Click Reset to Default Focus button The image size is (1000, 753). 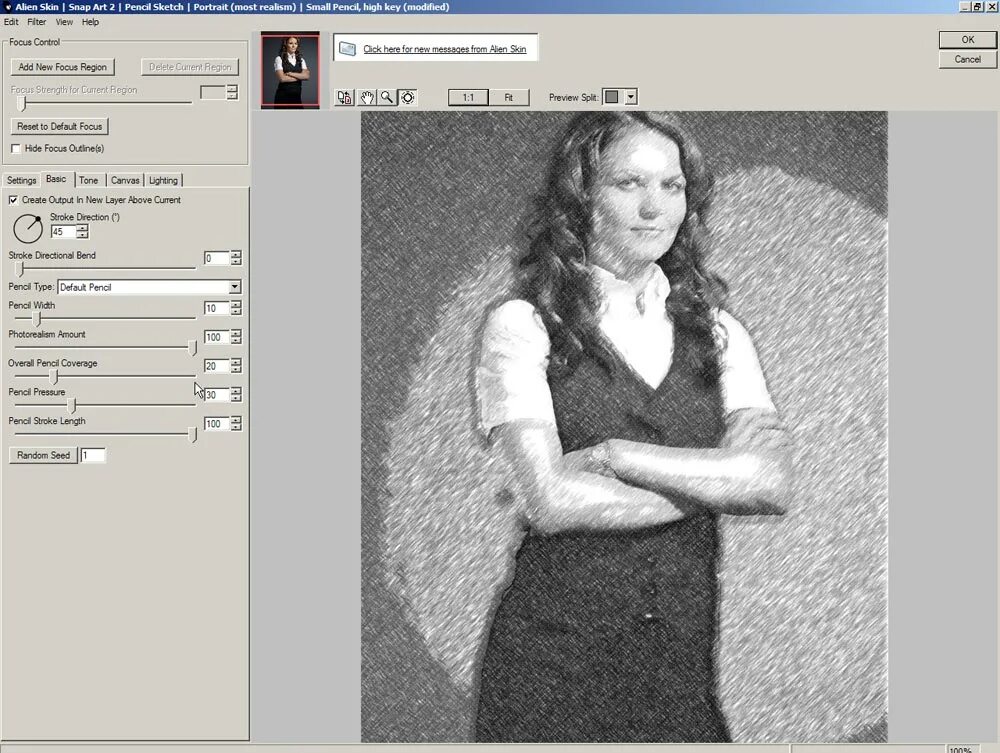pos(59,126)
